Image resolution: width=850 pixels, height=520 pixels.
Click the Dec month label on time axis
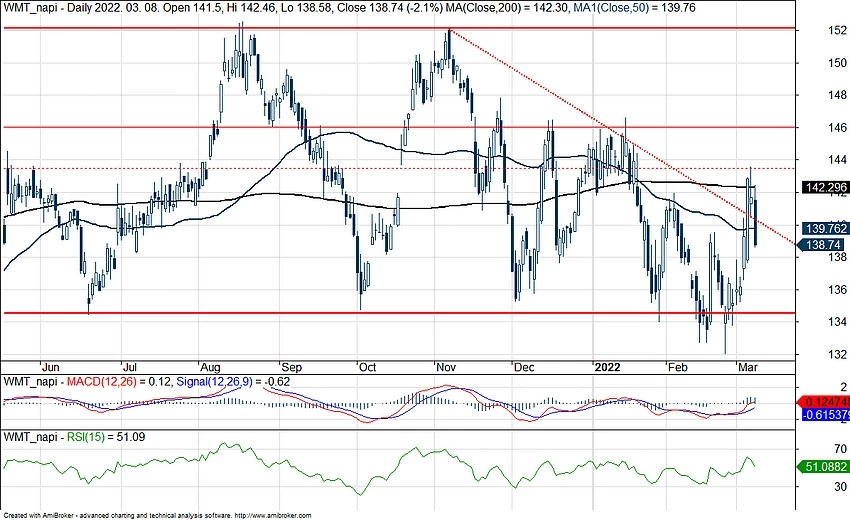(x=524, y=367)
